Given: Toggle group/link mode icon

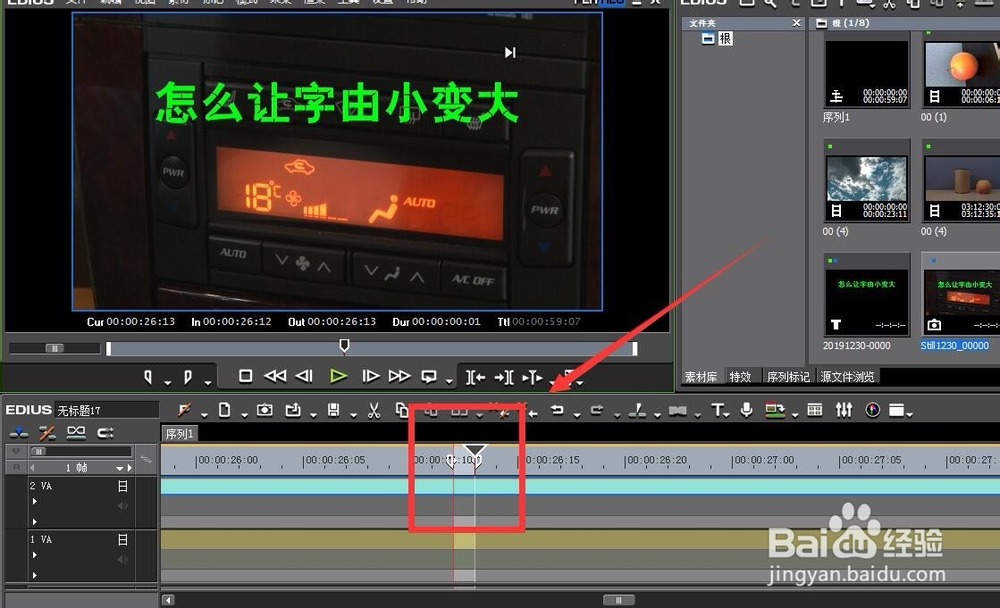Looking at the screenshot, I should [x=76, y=434].
